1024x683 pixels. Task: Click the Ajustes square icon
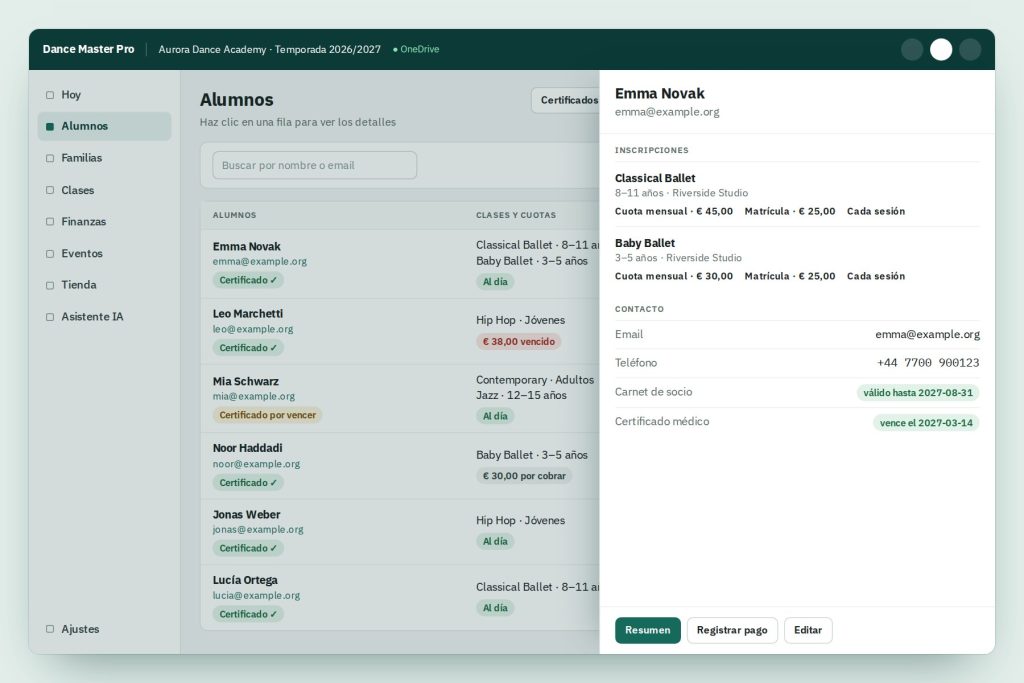pyautogui.click(x=50, y=629)
